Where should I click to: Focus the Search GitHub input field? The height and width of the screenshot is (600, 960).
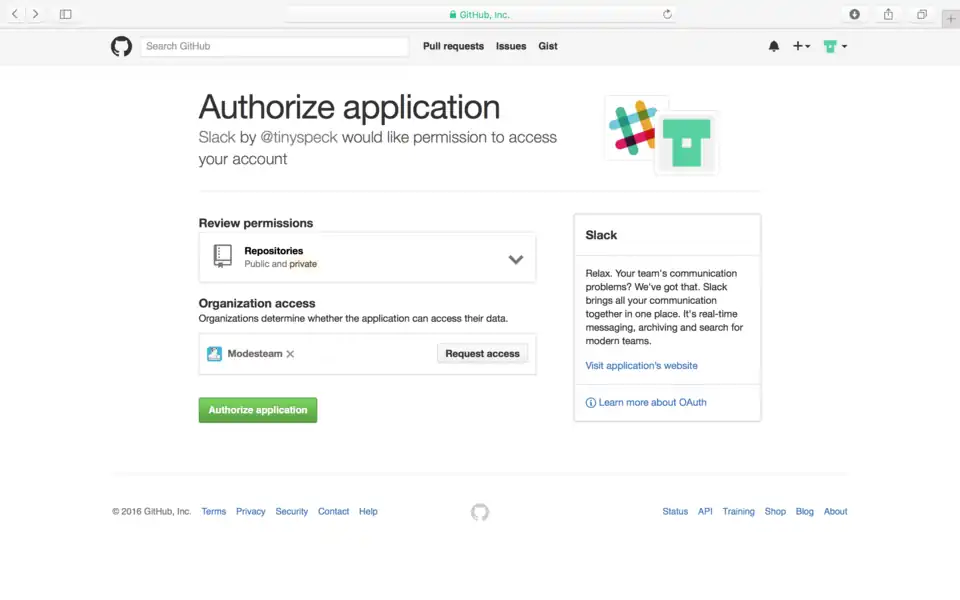coord(274,46)
